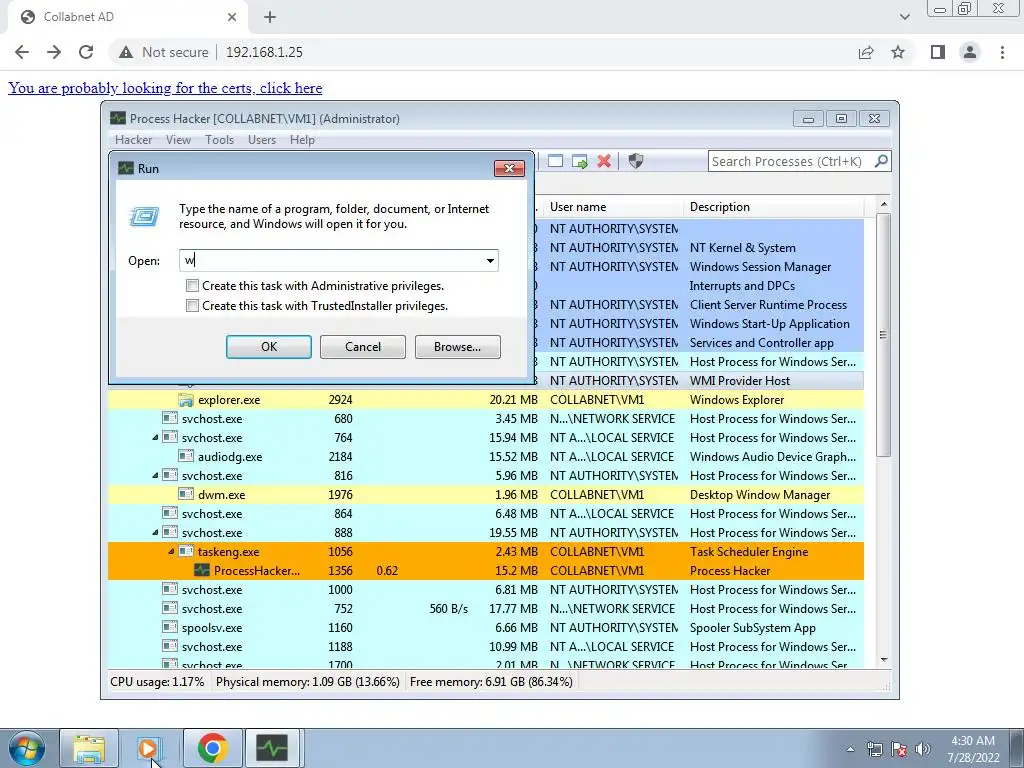Click the CPU usage status bar entry
1024x768 pixels.
[157, 682]
